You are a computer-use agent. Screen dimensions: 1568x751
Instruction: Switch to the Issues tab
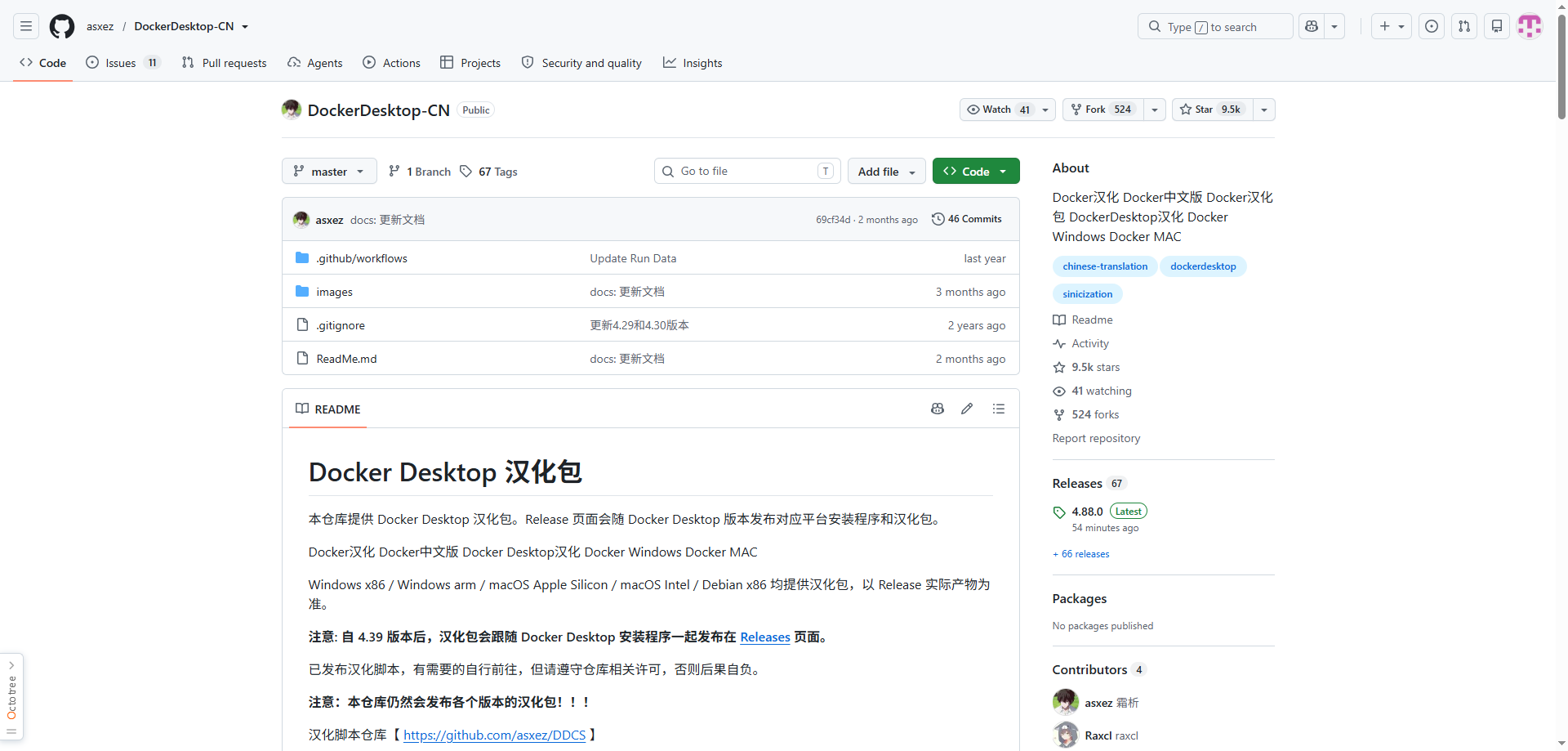[x=123, y=63]
